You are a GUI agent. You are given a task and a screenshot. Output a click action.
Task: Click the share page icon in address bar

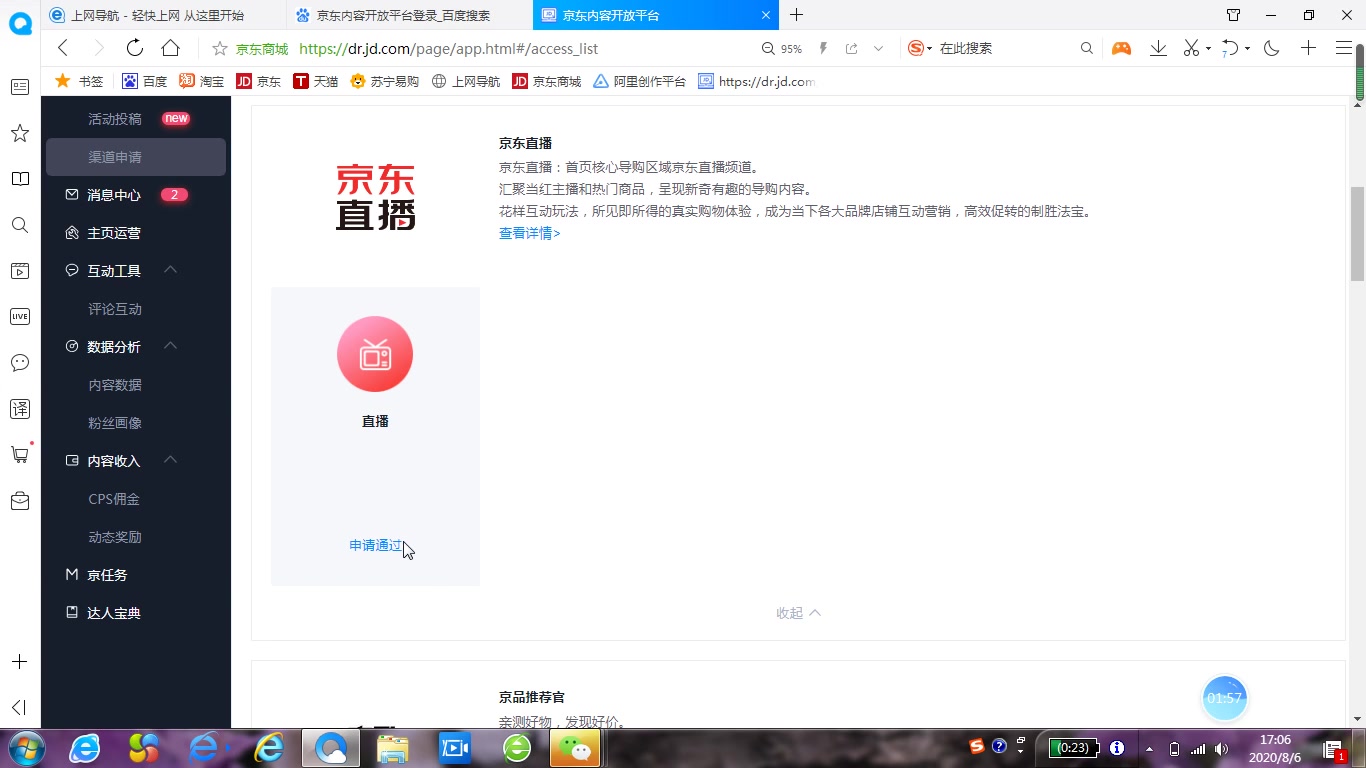pyautogui.click(x=852, y=48)
